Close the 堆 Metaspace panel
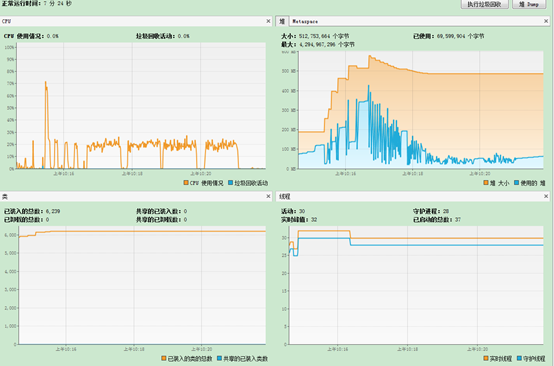This screenshot has height=366, width=554. pos(546,21)
